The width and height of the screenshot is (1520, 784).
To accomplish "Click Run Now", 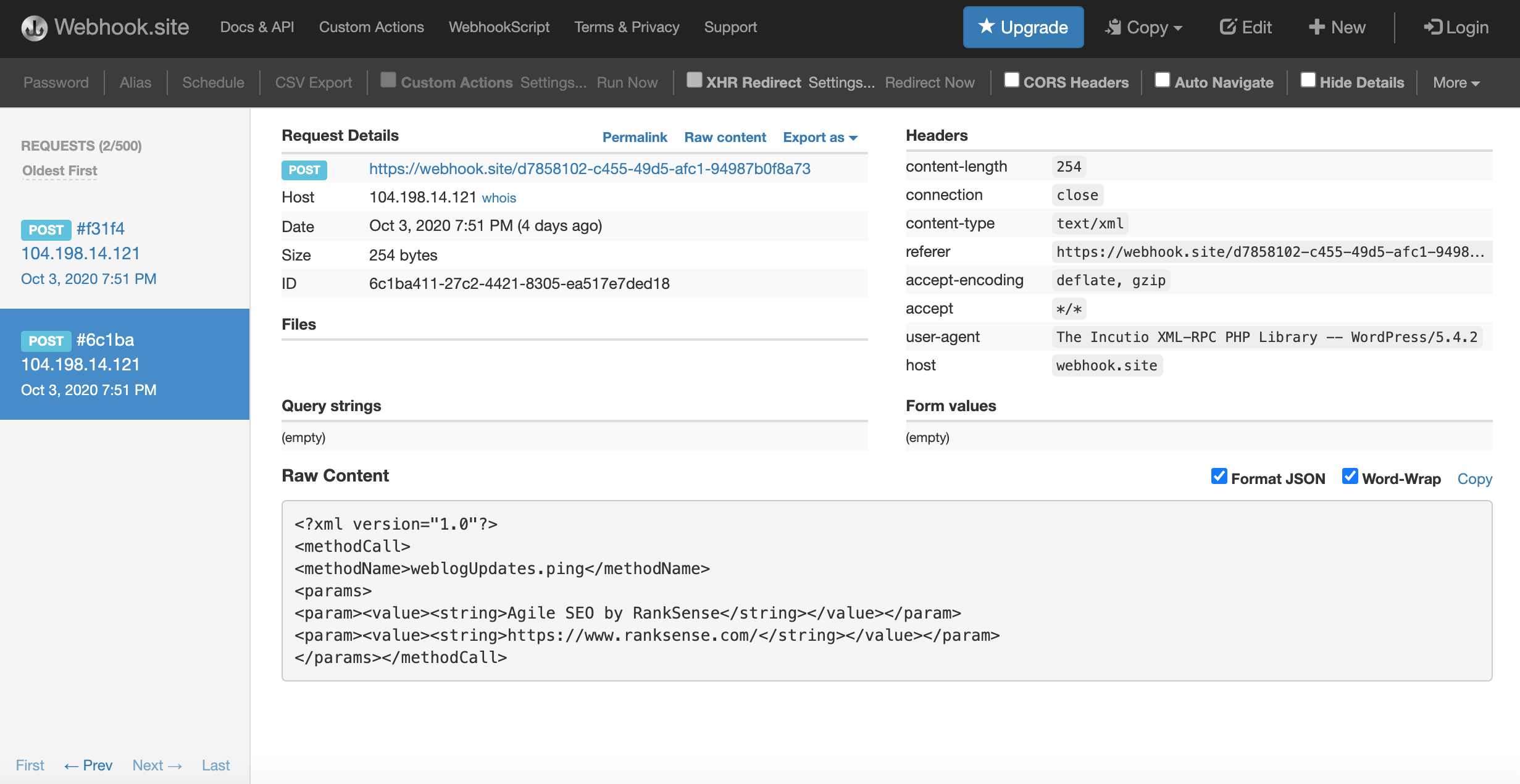I will [x=627, y=82].
